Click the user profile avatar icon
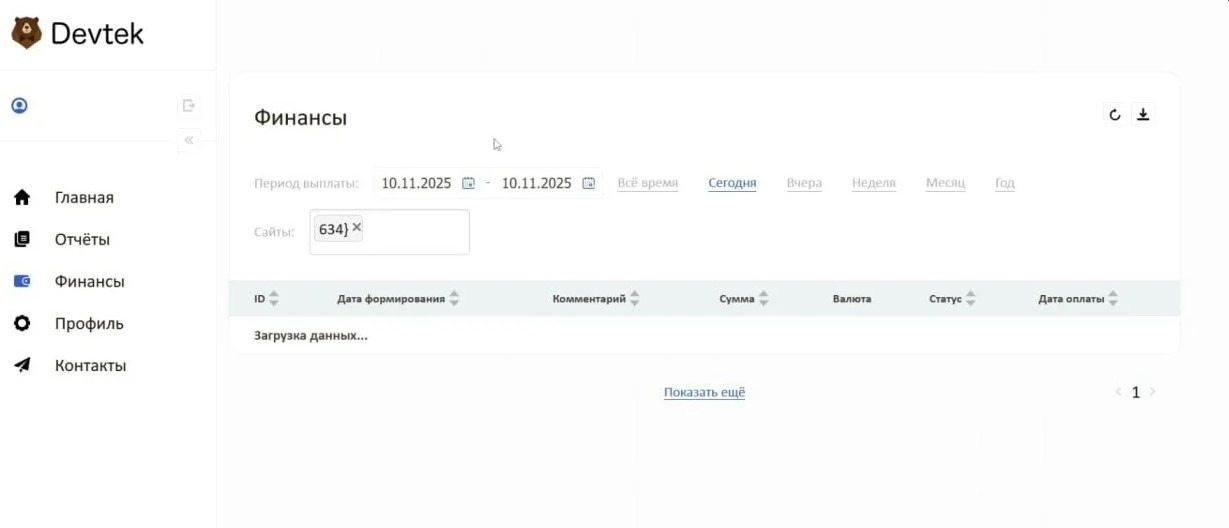Image resolution: width=1229 pixels, height=528 pixels. click(x=19, y=105)
